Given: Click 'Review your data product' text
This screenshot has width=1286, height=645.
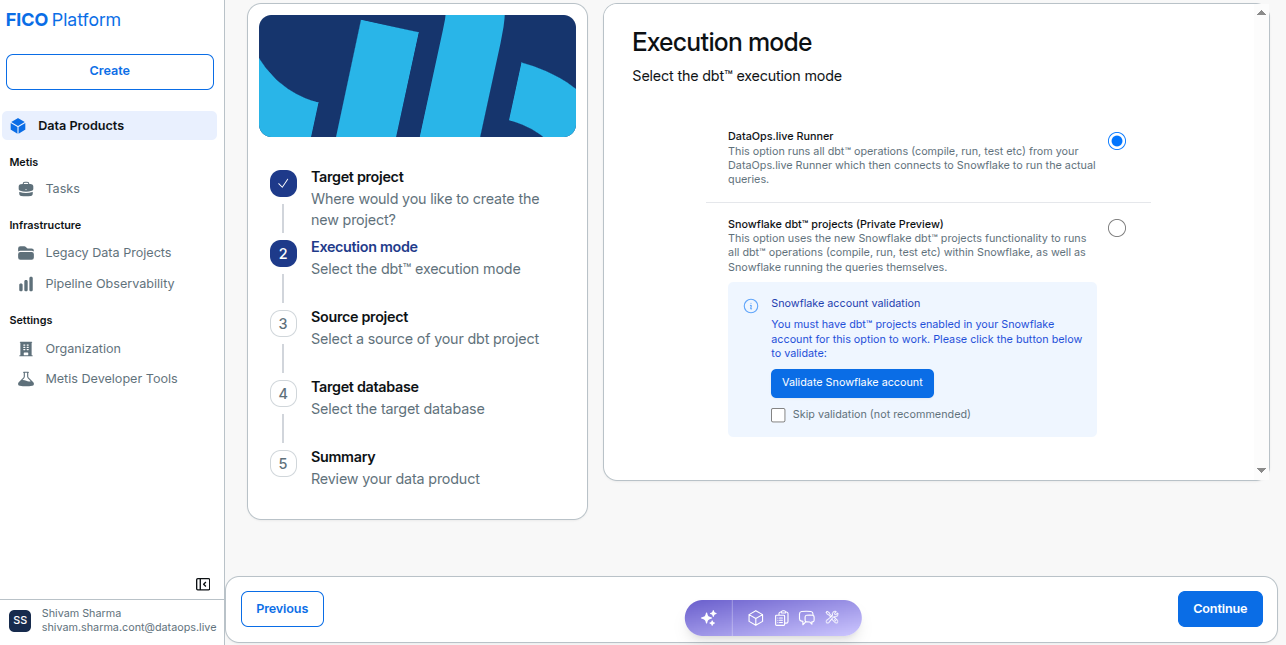Looking at the screenshot, I should tap(395, 479).
